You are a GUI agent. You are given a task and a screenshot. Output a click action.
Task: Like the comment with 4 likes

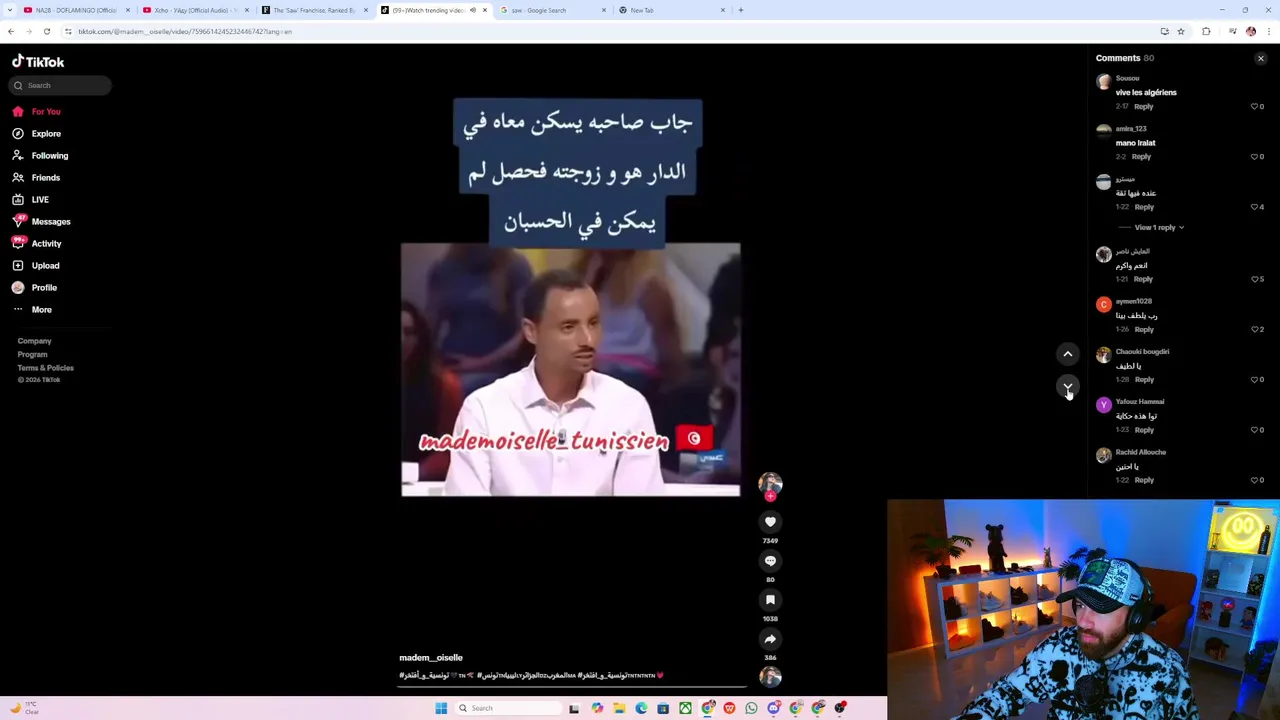coord(1255,207)
